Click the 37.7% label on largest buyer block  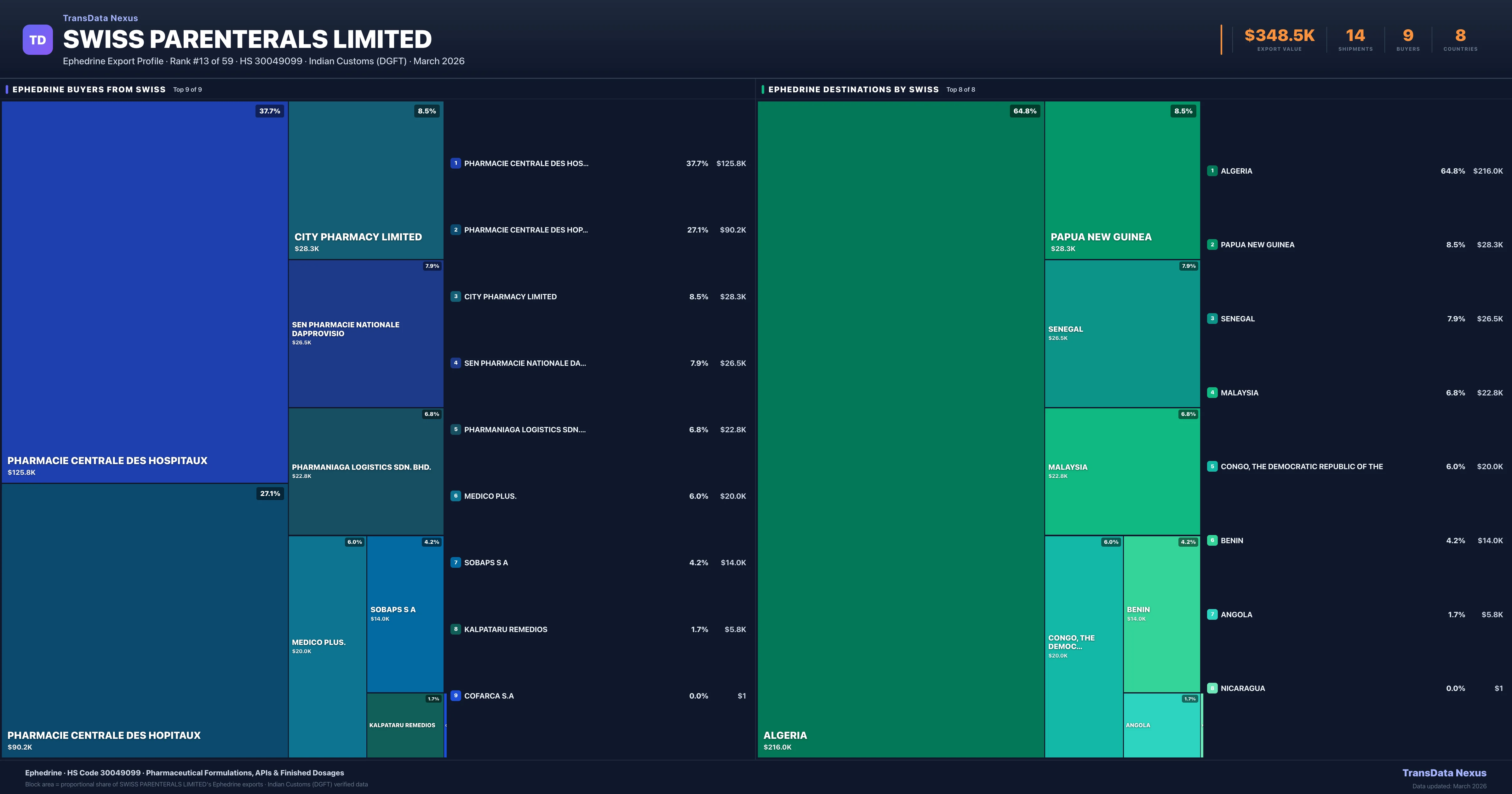pos(269,111)
